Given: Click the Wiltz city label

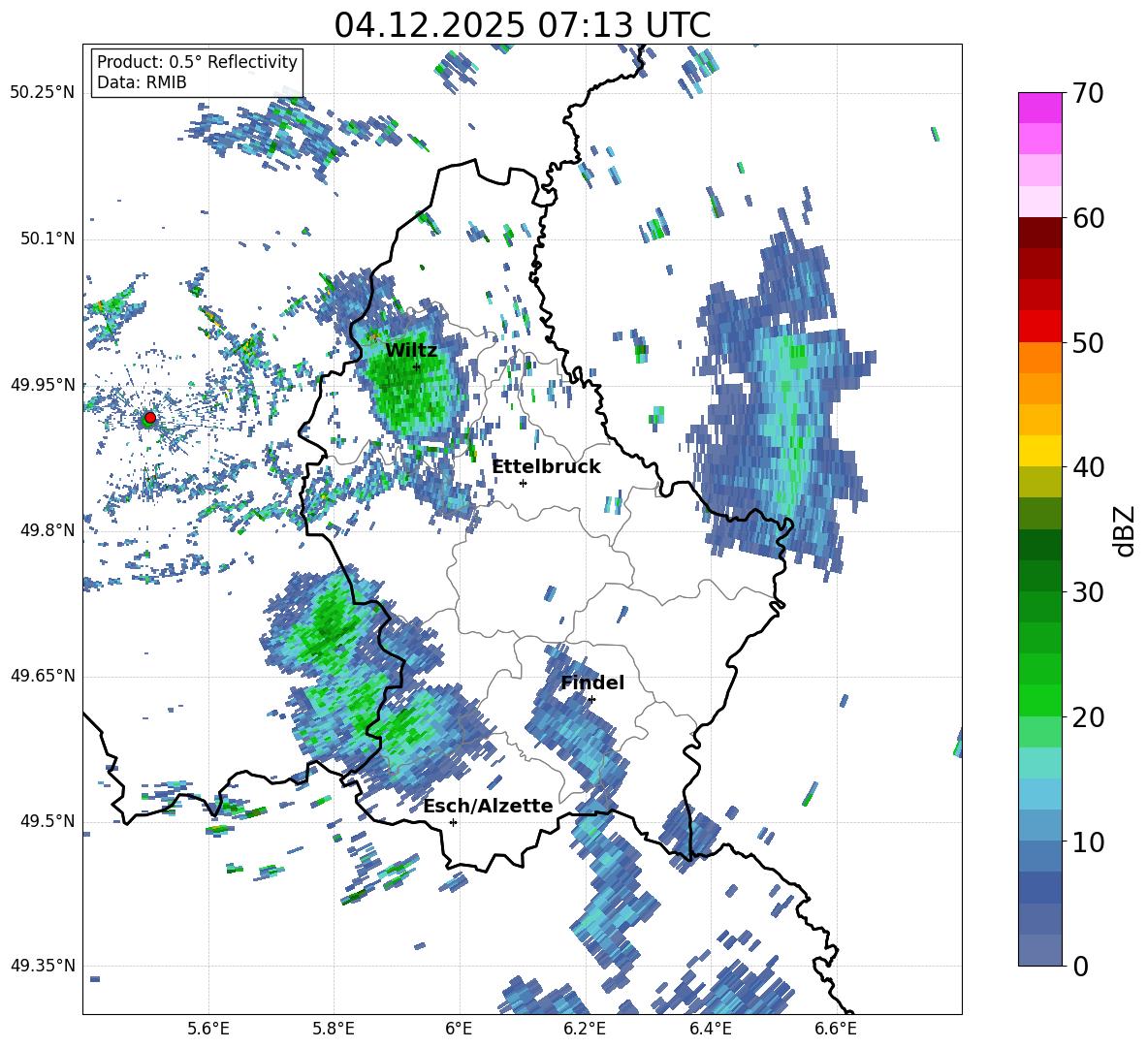Looking at the screenshot, I should point(411,351).
